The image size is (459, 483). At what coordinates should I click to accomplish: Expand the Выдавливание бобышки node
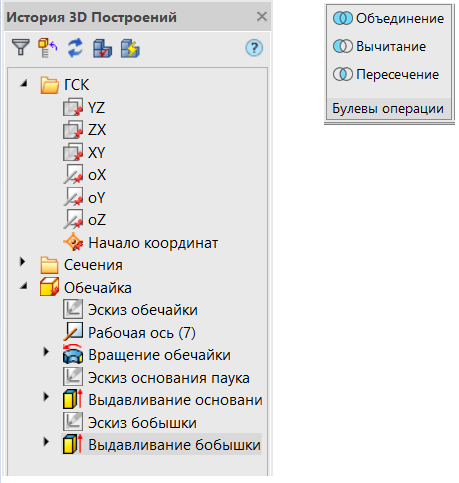point(46,442)
